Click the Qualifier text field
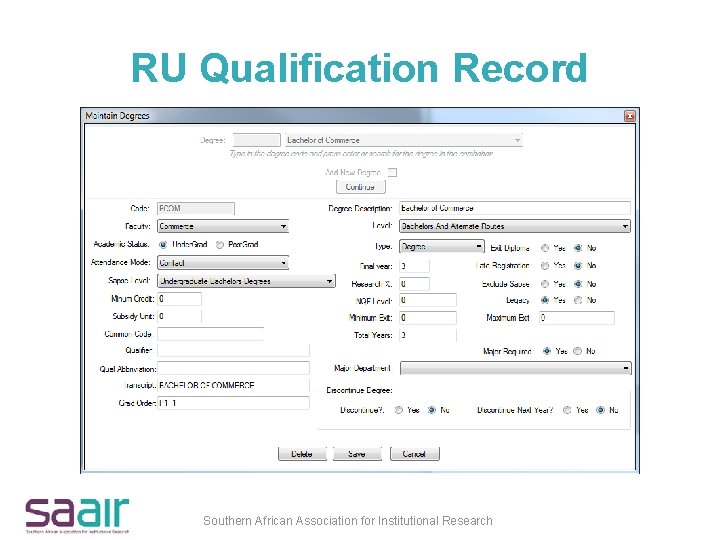 [233, 350]
